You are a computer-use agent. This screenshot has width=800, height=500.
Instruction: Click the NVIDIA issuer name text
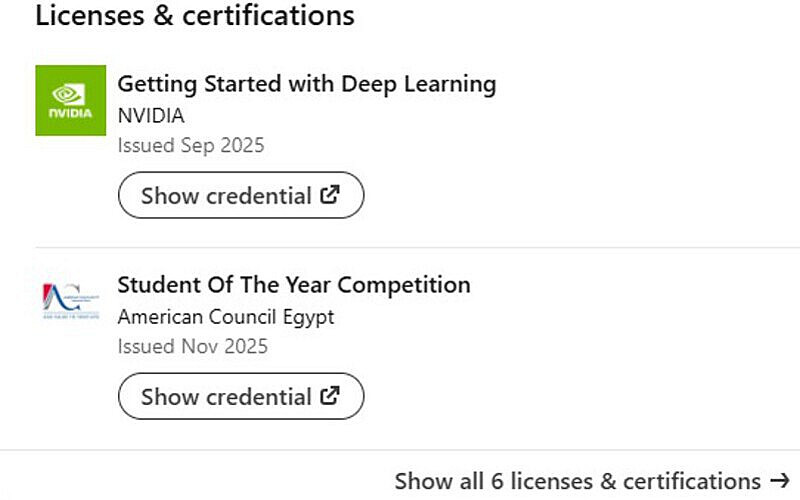click(x=151, y=115)
